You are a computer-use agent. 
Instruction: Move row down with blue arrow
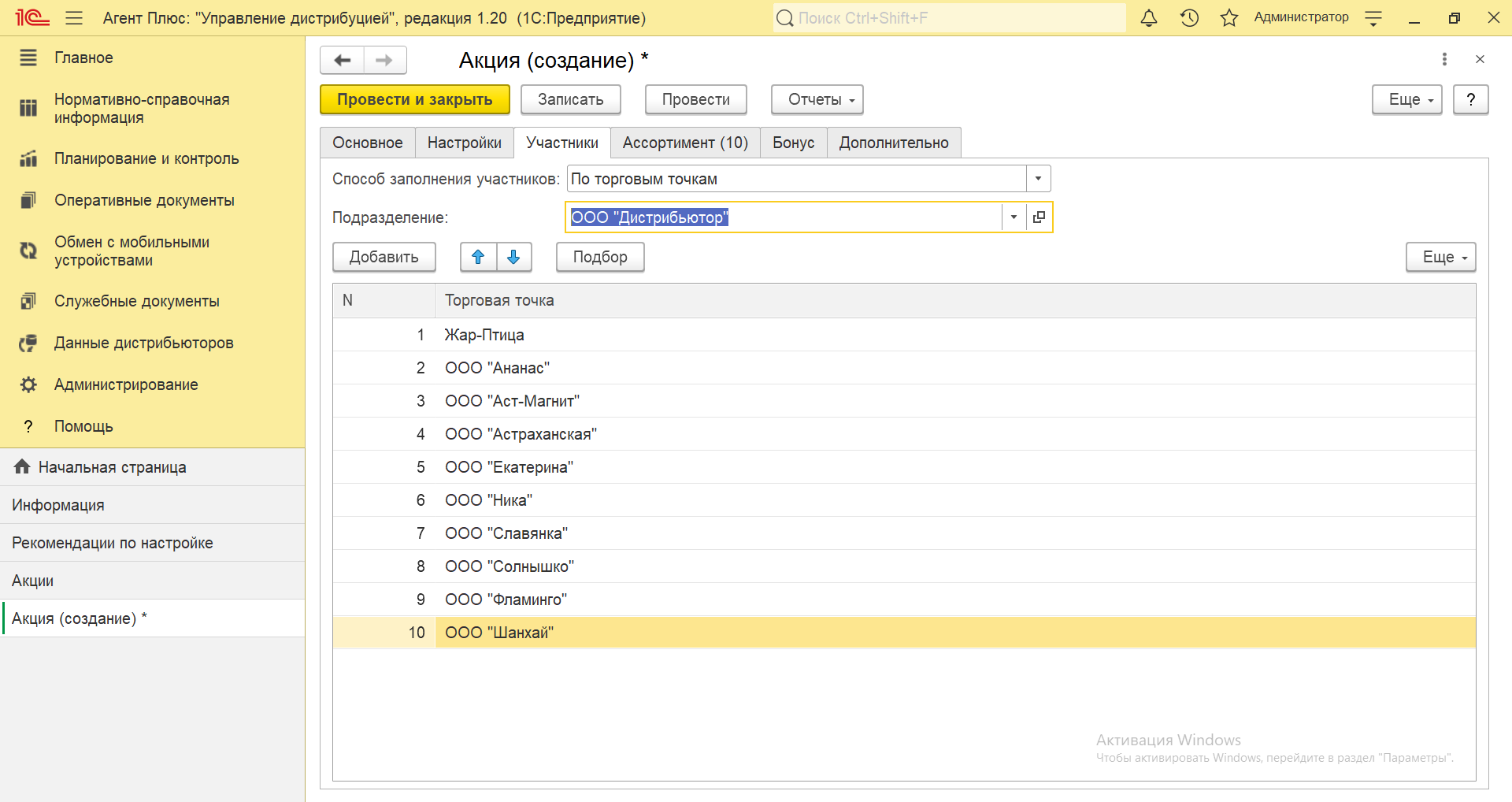(513, 257)
